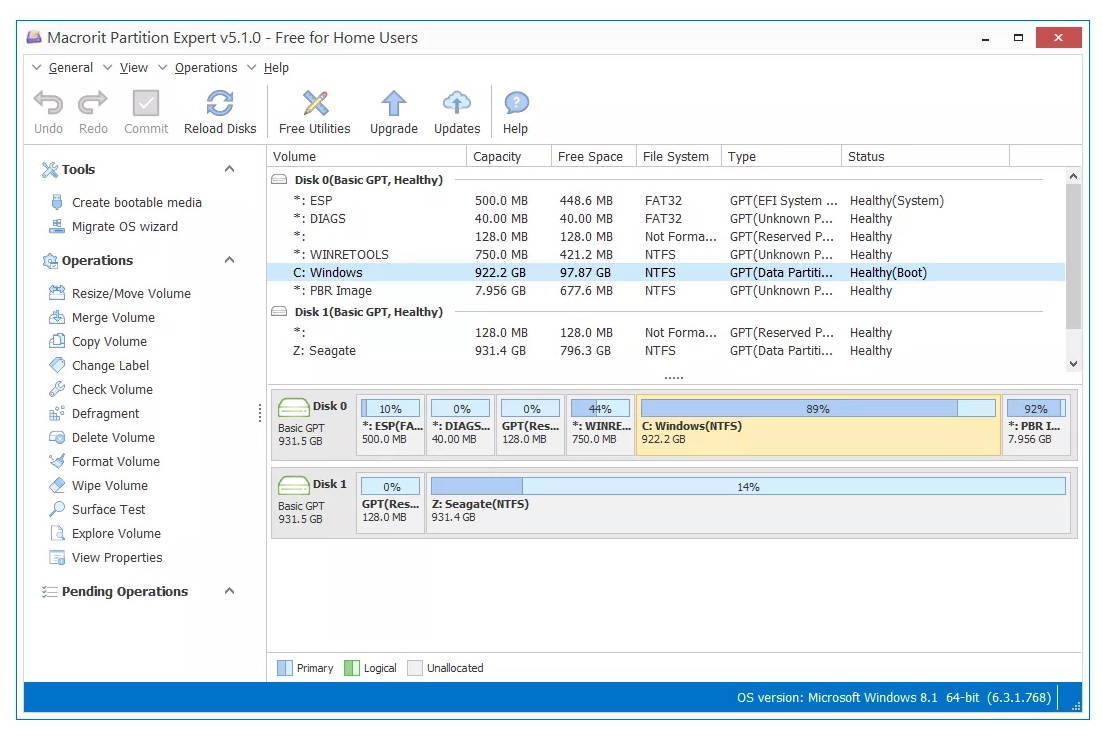This screenshot has height=735, width=1103.
Task: Collapse the Disk 0 group in the volume list
Action: 279,180
